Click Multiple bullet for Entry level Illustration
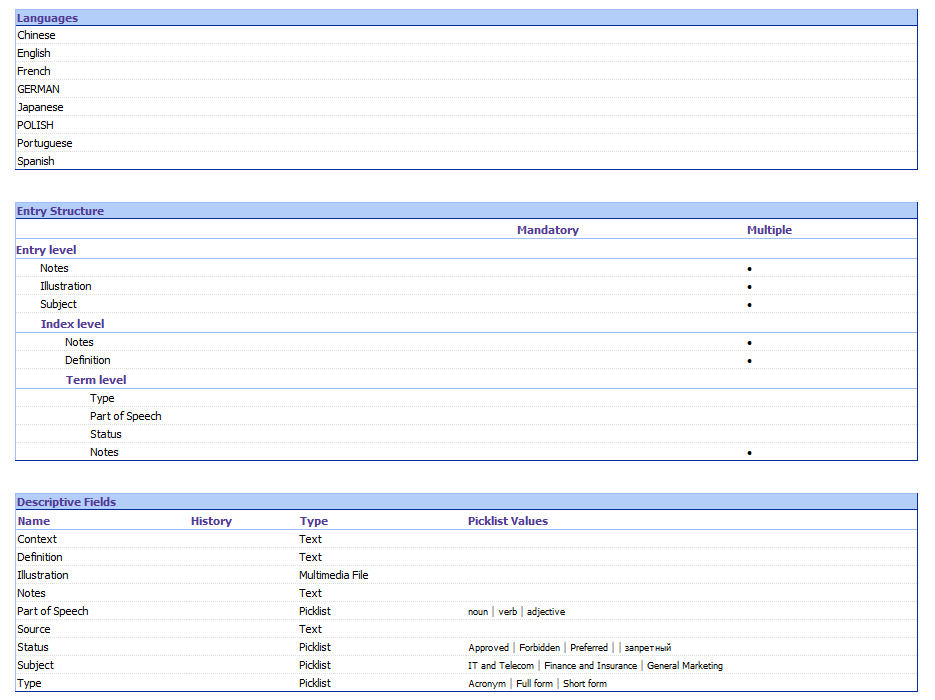The image size is (935, 700). coord(750,287)
